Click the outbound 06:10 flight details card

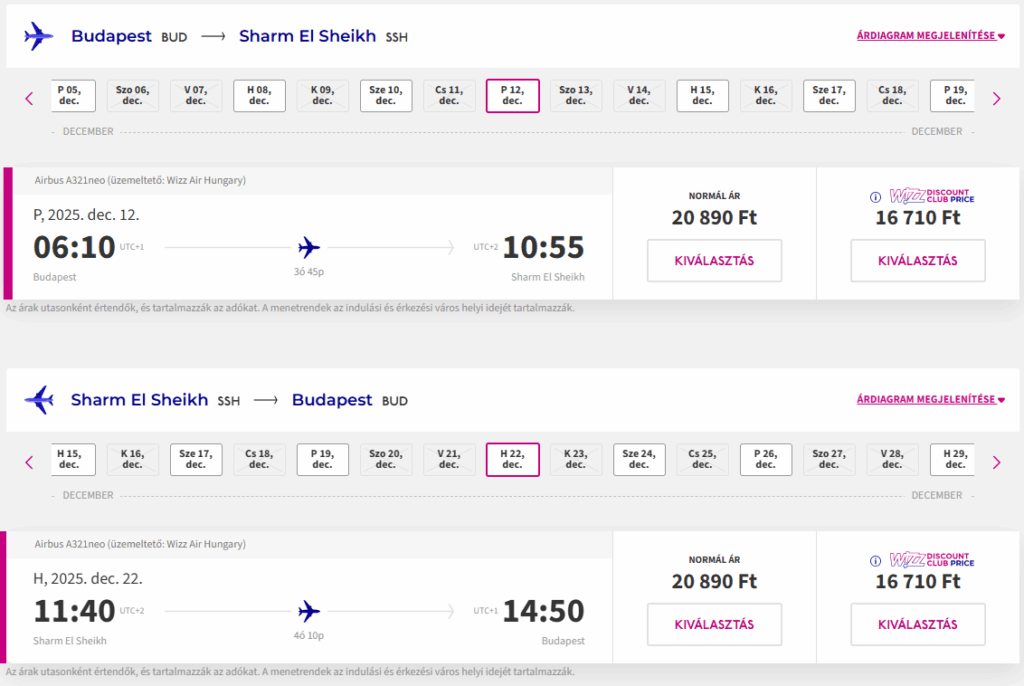308,246
